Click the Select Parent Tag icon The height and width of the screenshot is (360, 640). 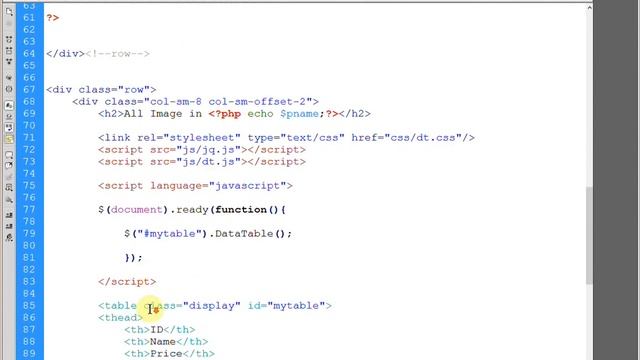click(9, 78)
